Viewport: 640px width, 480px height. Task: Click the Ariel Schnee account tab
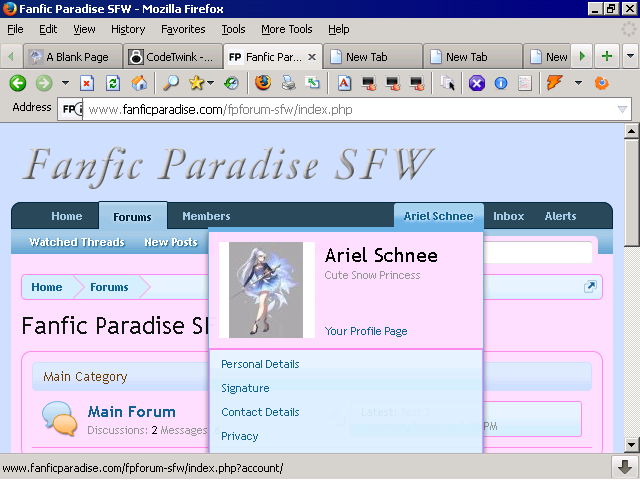tap(438, 216)
